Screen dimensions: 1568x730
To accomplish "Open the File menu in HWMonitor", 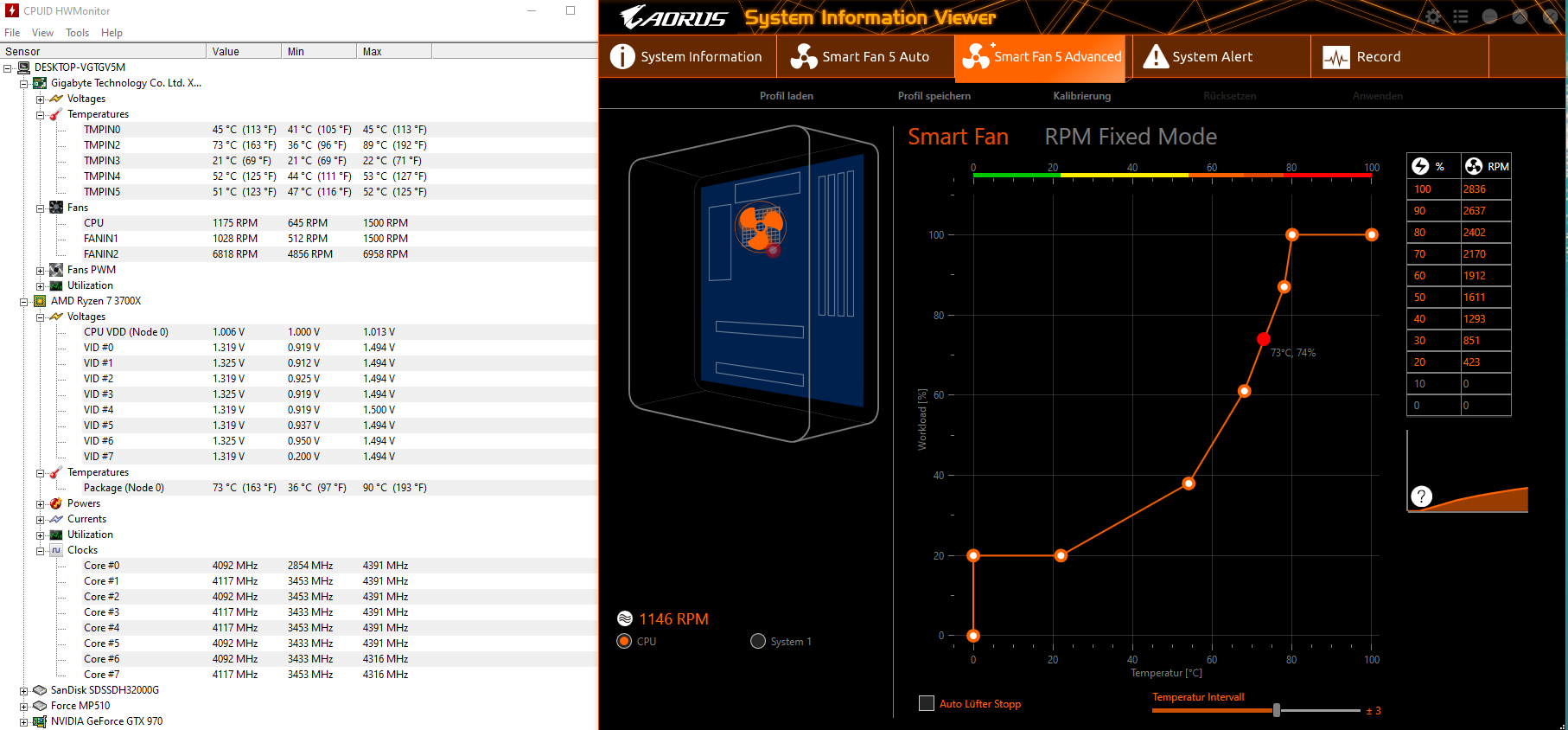I will pyautogui.click(x=12, y=33).
